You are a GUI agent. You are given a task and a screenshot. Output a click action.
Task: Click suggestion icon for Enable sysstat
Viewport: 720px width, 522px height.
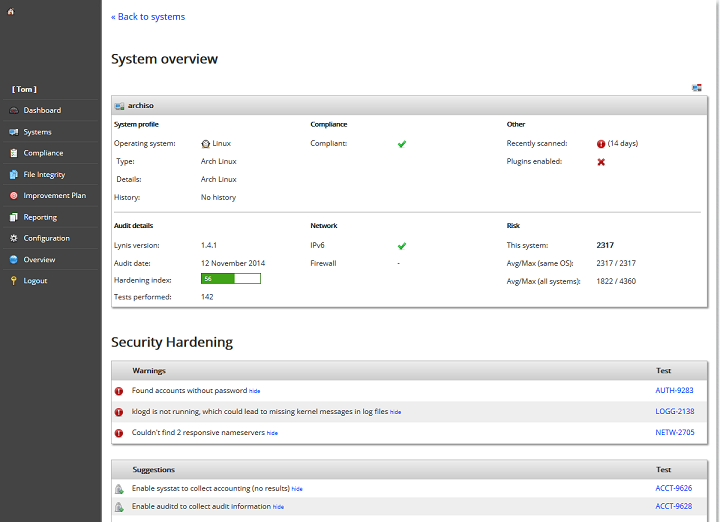pos(119,489)
